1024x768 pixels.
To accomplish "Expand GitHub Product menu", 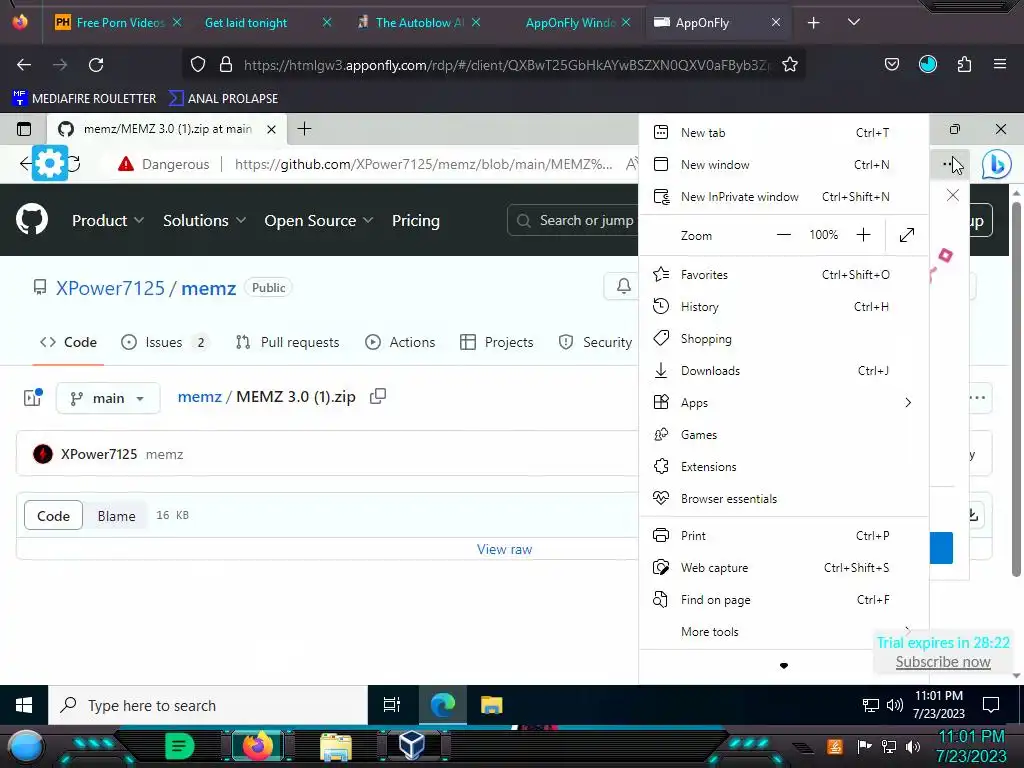I will pyautogui.click(x=108, y=221).
